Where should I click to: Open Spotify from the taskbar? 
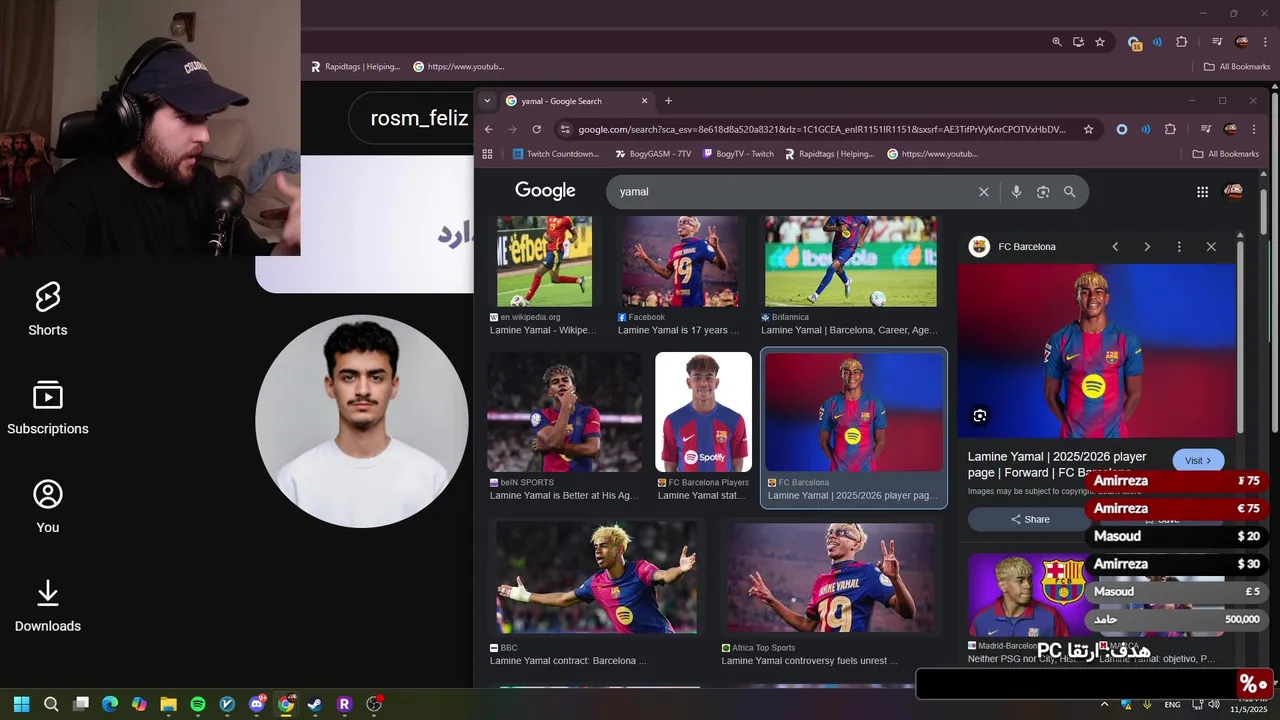(198, 704)
